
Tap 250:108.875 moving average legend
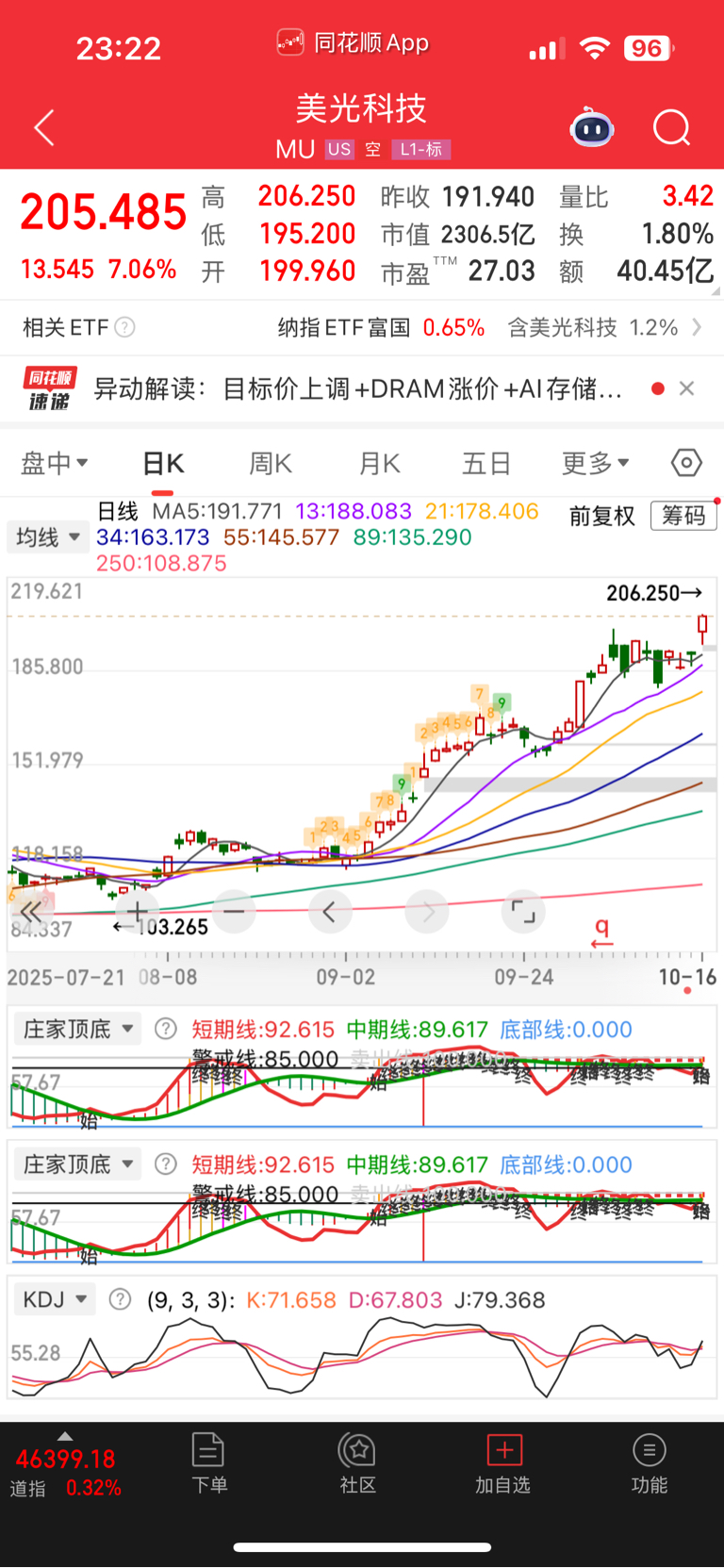coord(161,563)
